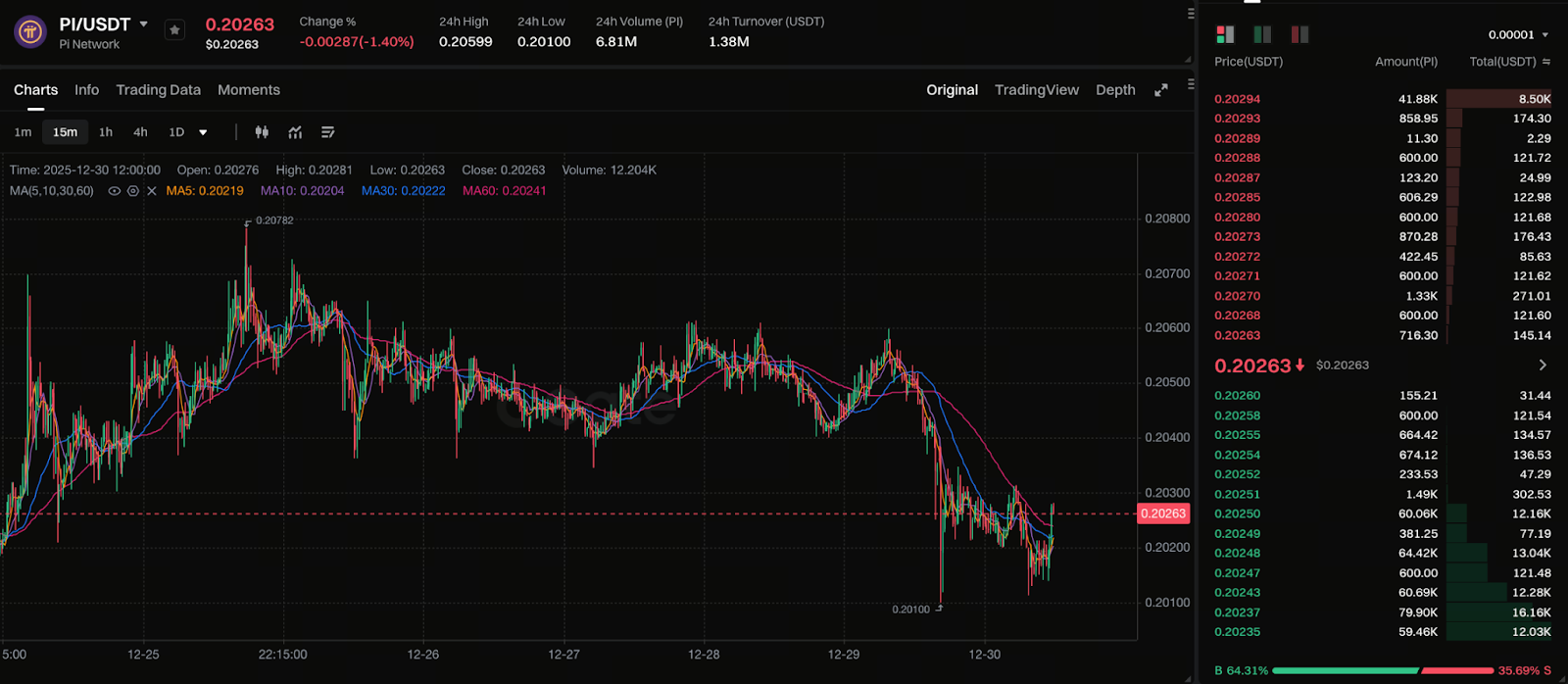Select bid price 0.20248
Screen dimensions: 1568x684
1238,553
